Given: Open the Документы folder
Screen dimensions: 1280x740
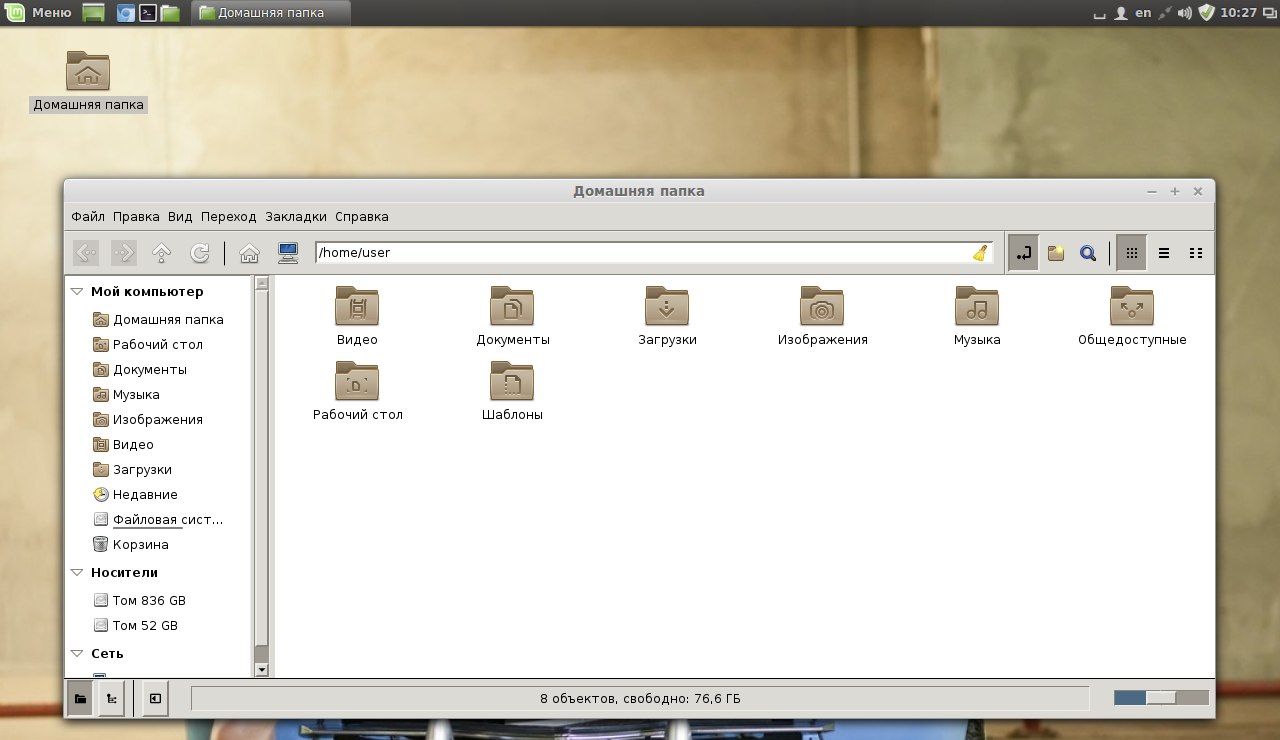Looking at the screenshot, I should pos(513,316).
